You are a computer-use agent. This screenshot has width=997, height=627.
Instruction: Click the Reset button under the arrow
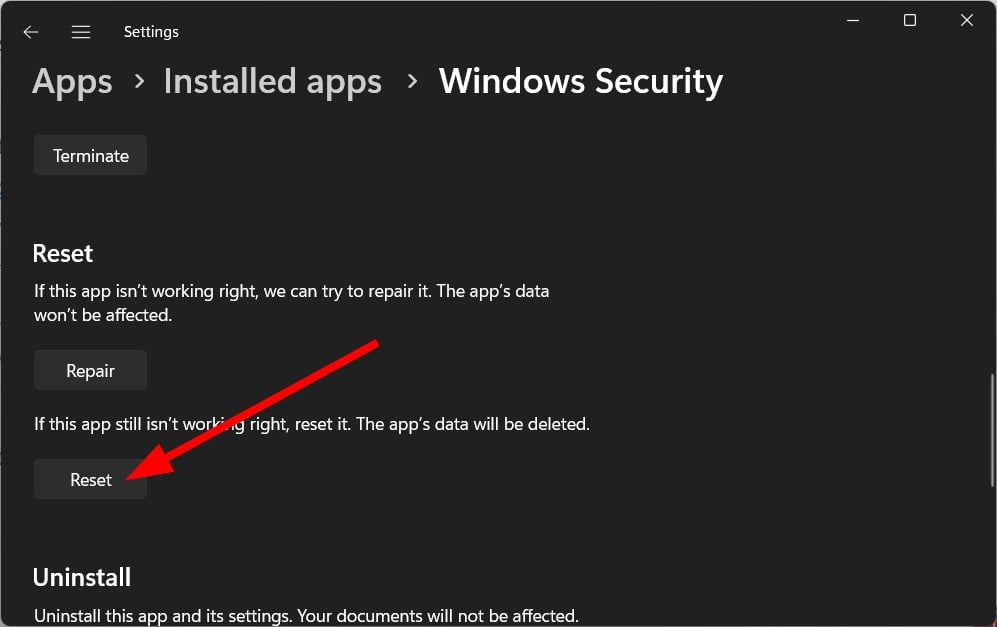coord(90,479)
